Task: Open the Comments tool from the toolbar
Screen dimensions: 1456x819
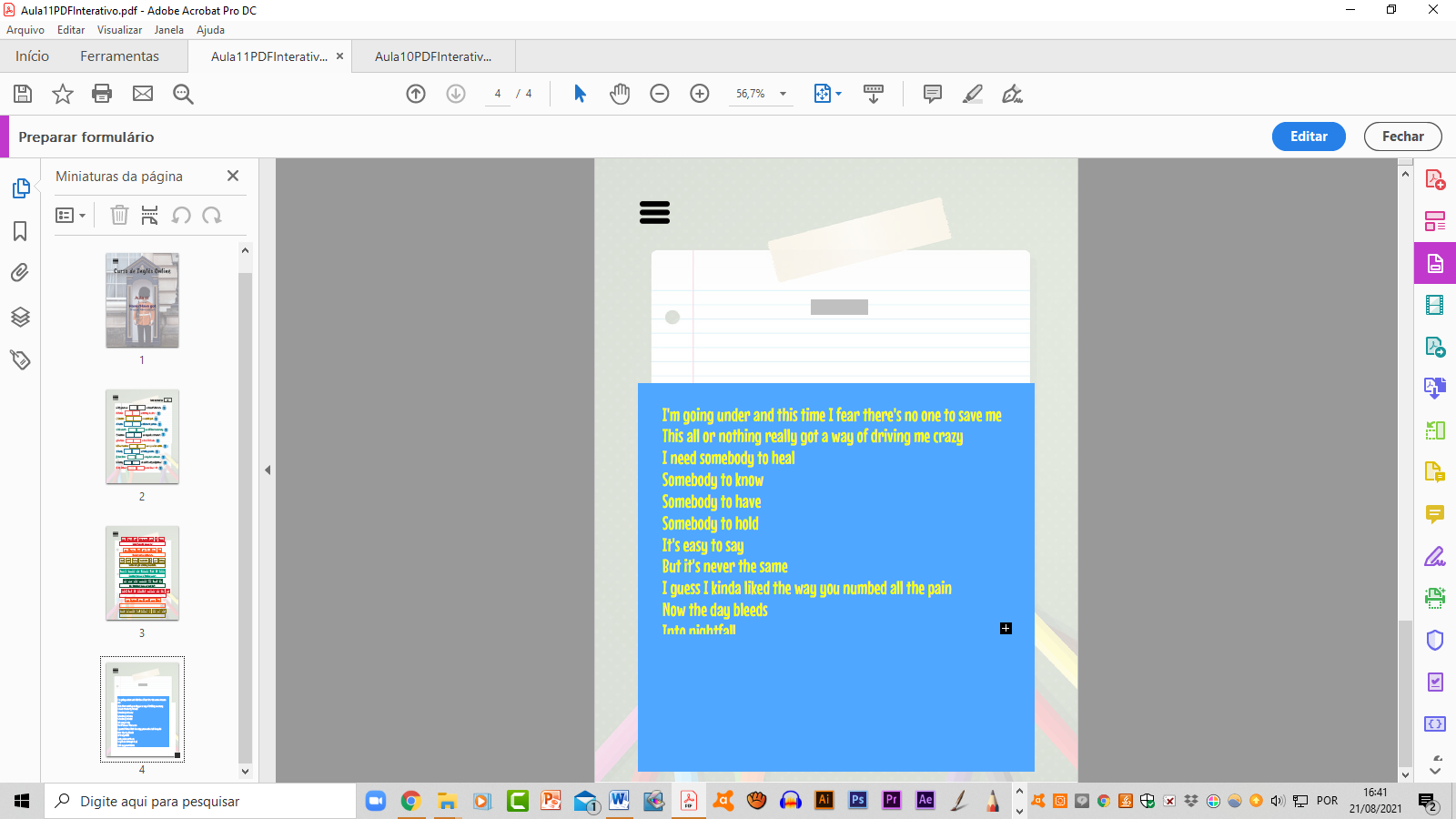Action: (931, 93)
